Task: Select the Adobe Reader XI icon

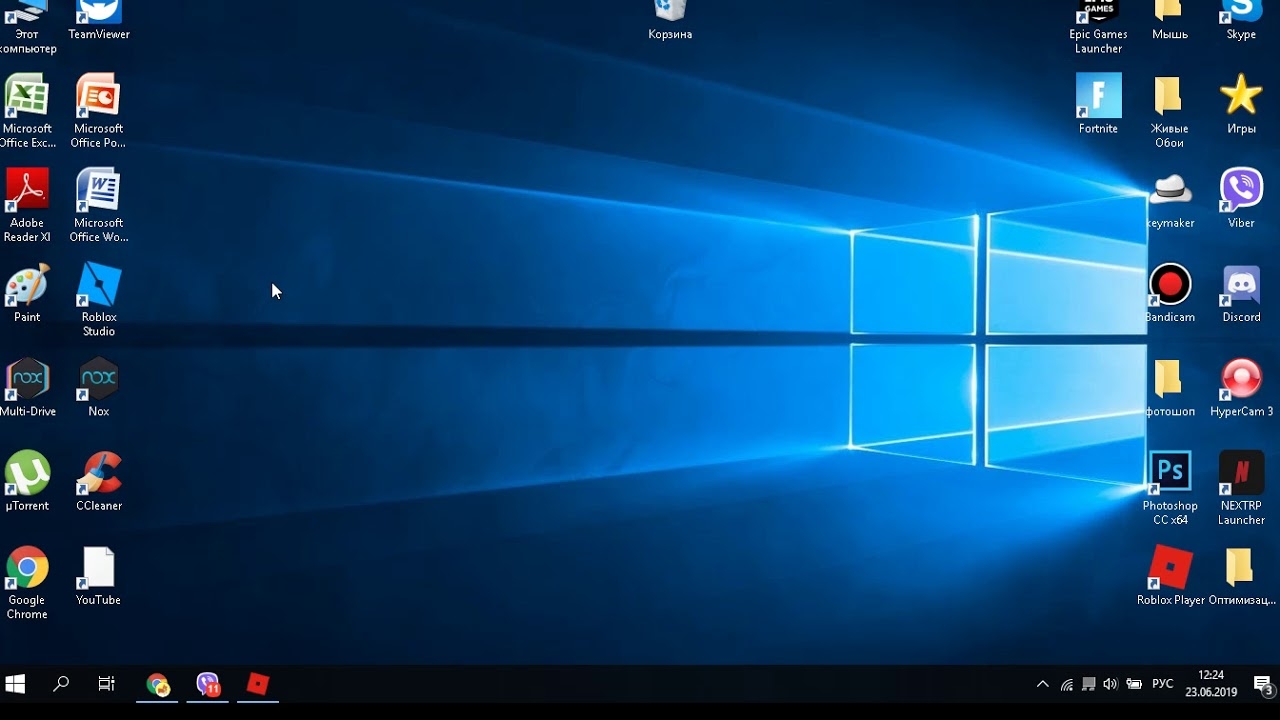Action: tap(27, 205)
